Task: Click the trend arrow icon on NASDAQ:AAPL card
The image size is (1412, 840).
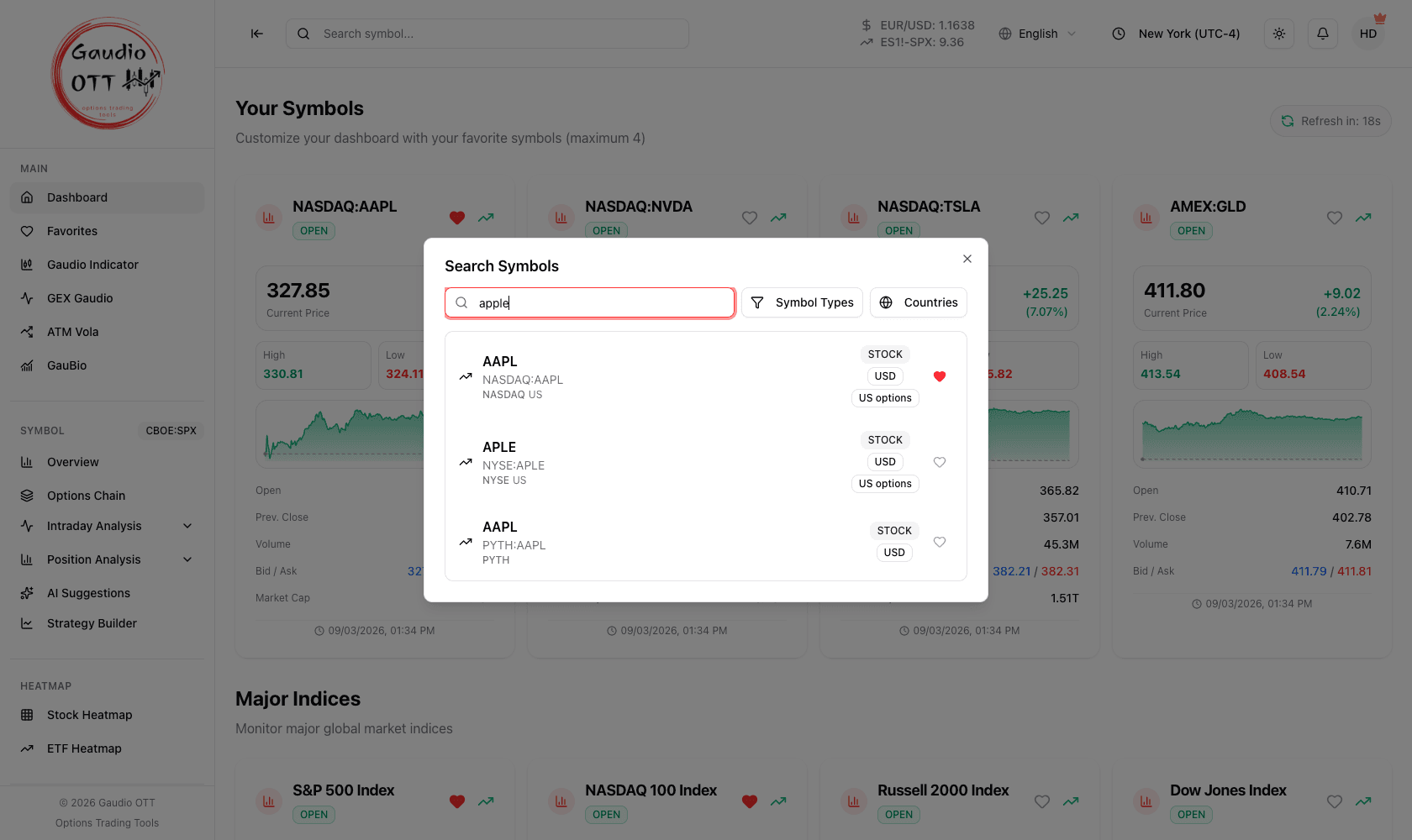Action: (x=486, y=218)
